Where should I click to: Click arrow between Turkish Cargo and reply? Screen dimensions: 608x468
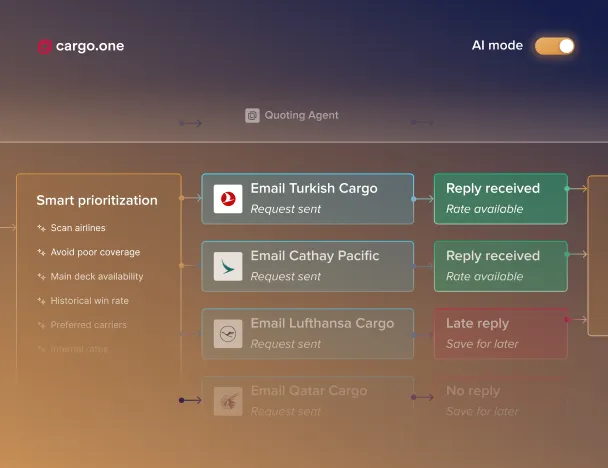[424, 199]
